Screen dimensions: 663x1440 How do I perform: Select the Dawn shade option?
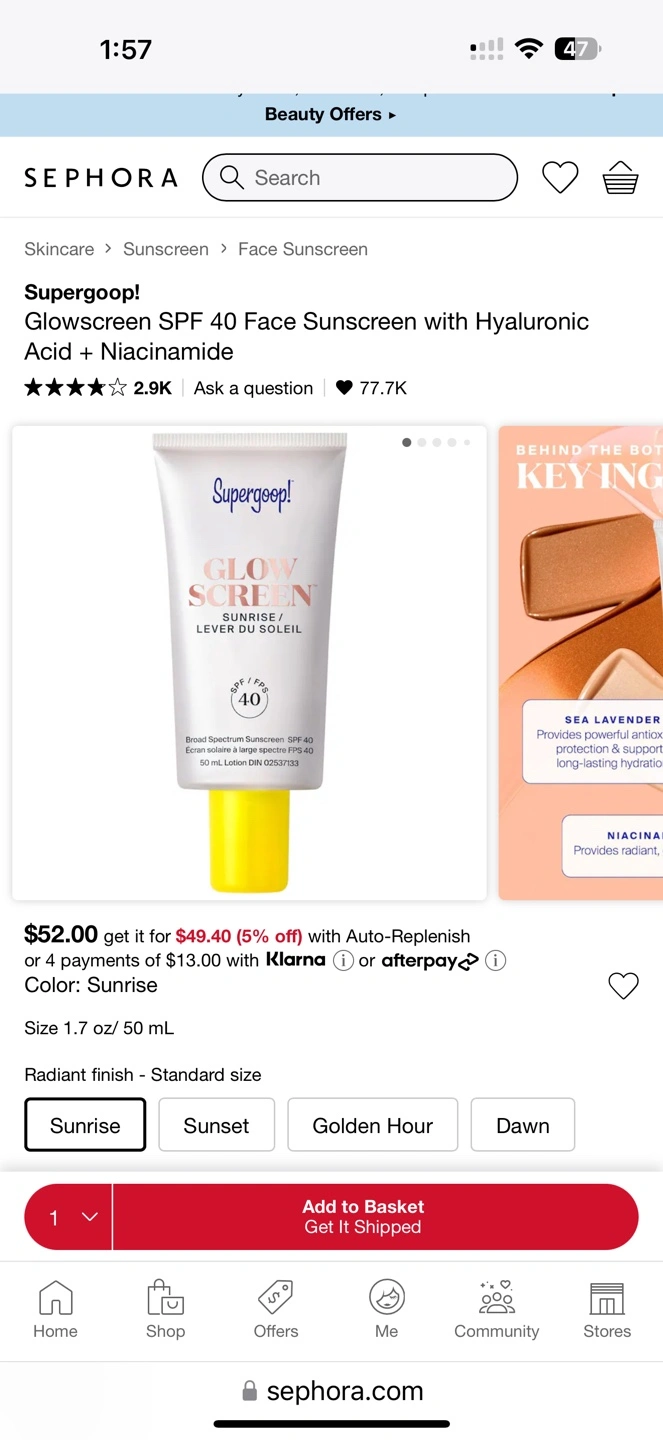[523, 1125]
